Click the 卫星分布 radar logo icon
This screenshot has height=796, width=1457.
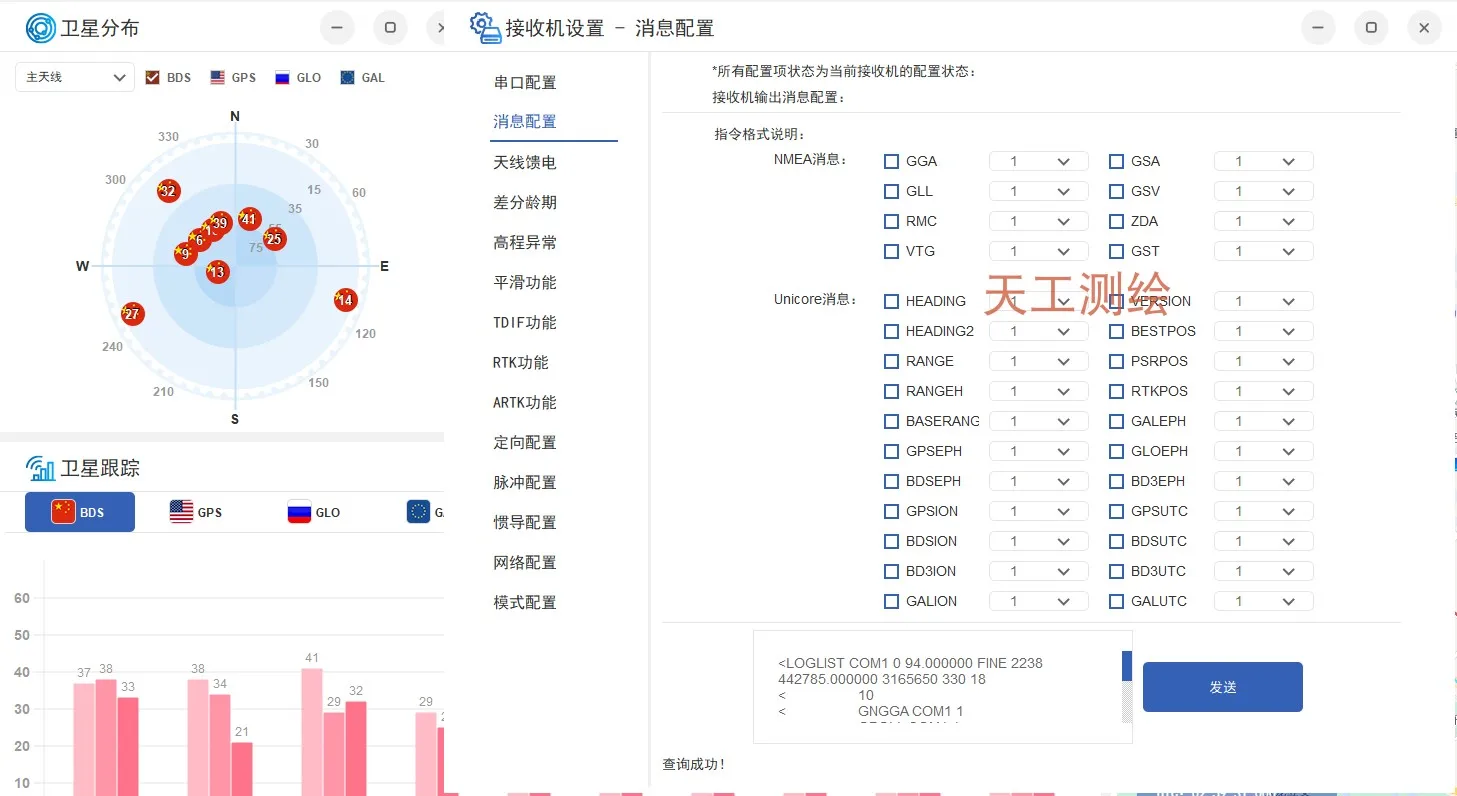41,28
